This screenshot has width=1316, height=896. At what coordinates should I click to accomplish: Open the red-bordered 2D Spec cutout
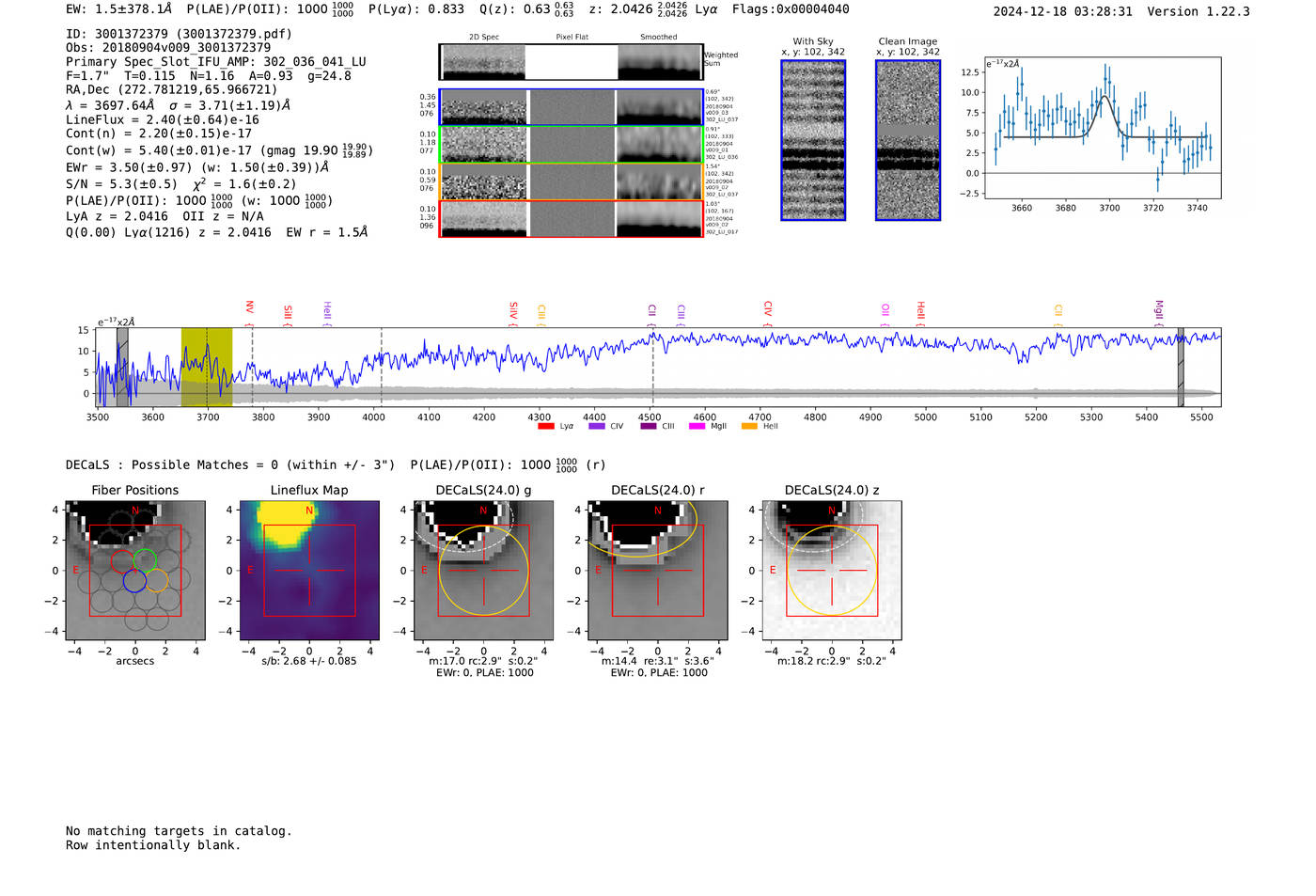pyautogui.click(x=483, y=219)
